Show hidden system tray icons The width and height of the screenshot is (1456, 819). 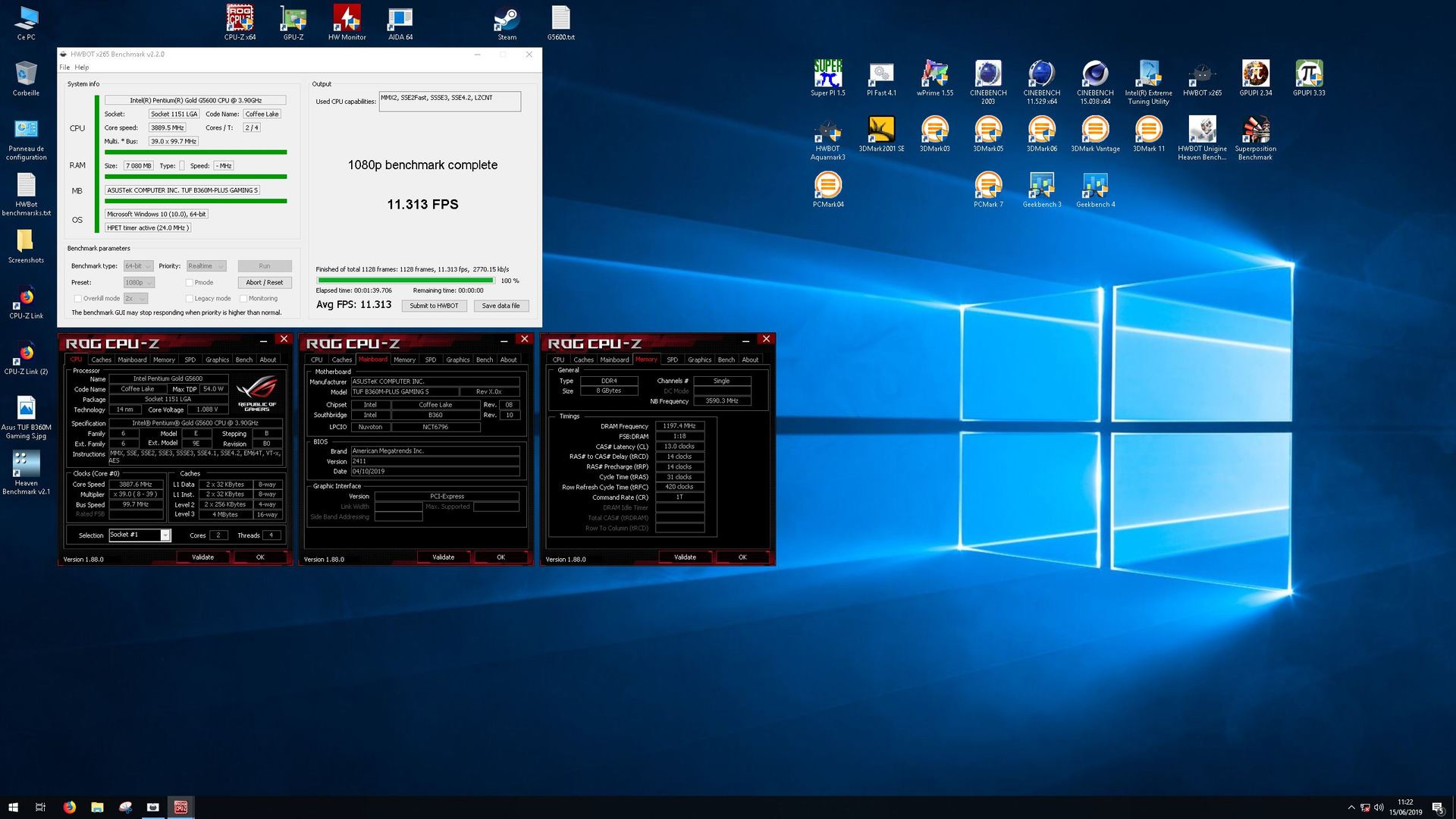pos(1351,808)
